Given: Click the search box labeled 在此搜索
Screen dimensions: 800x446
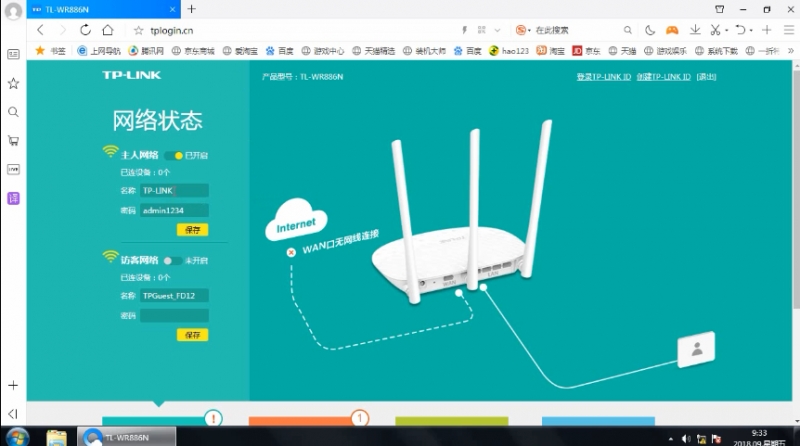Looking at the screenshot, I should pyautogui.click(x=577, y=30).
